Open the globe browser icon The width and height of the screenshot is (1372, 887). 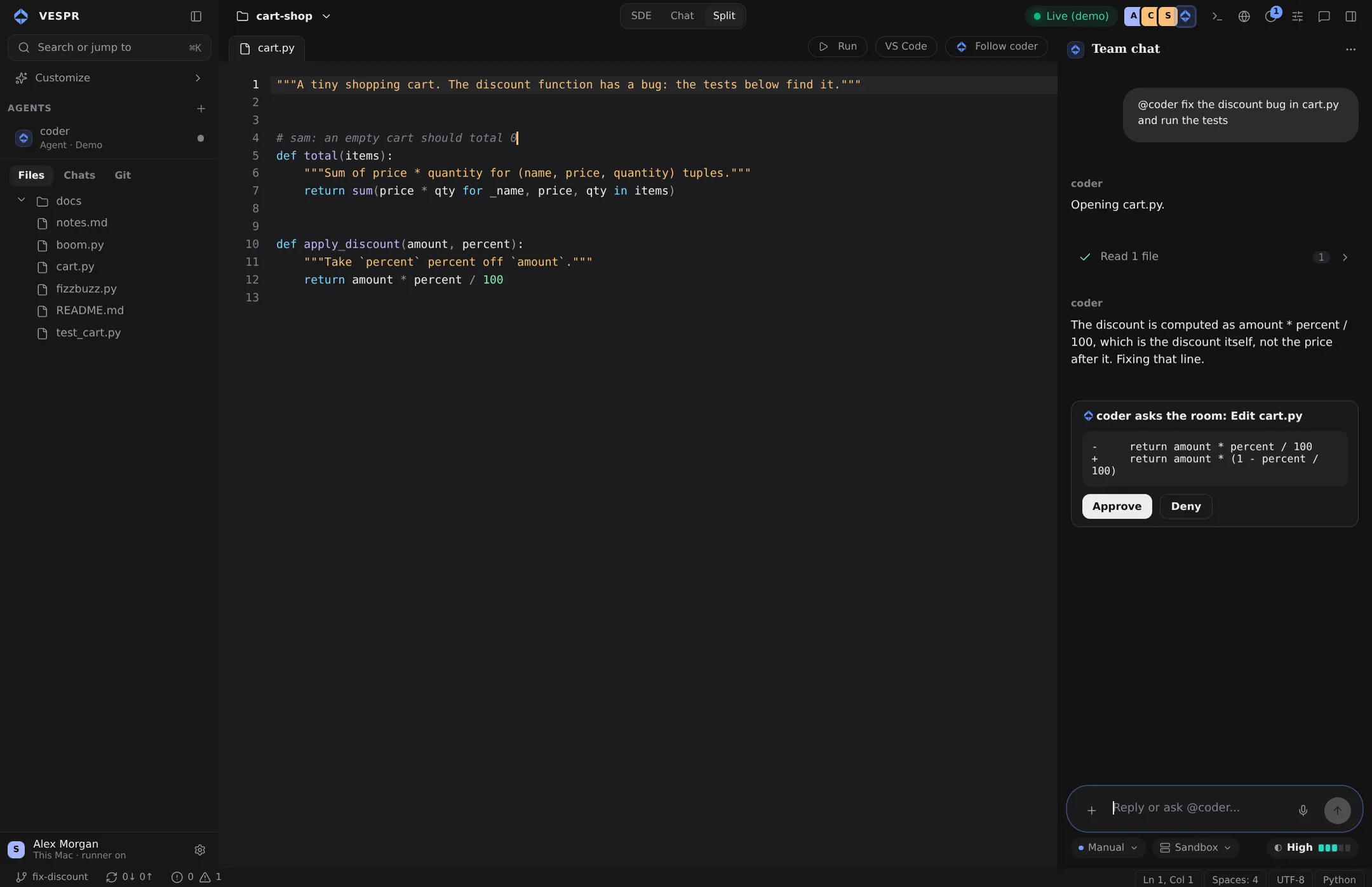click(1244, 17)
